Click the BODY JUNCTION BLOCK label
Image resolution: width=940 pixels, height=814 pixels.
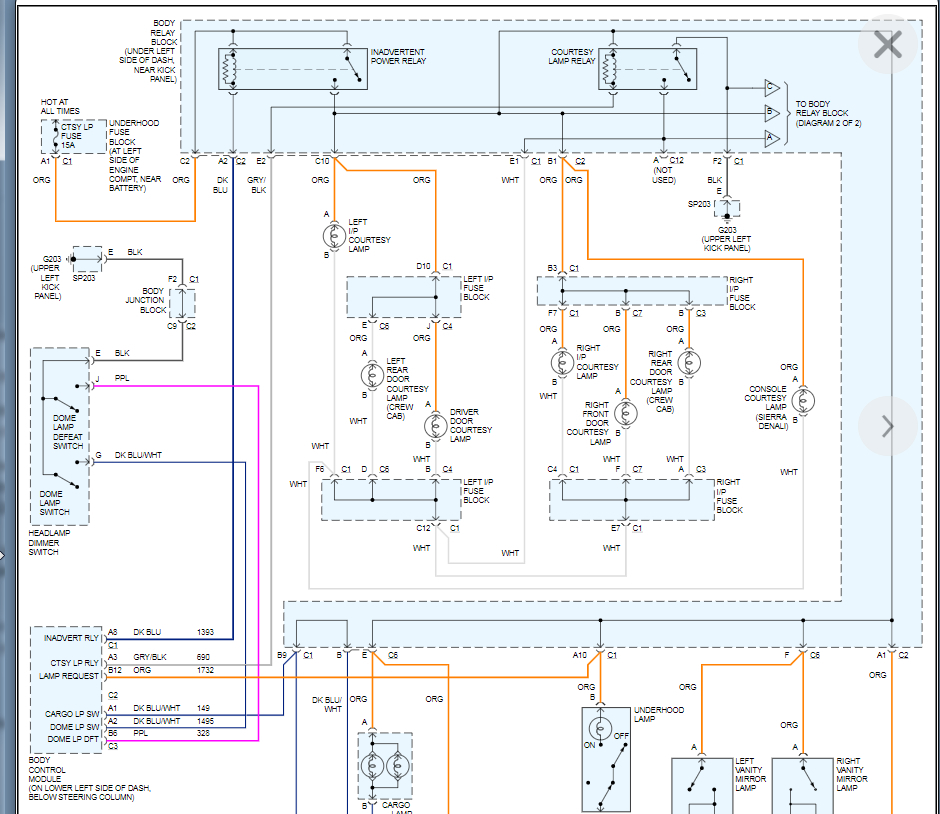click(x=145, y=300)
